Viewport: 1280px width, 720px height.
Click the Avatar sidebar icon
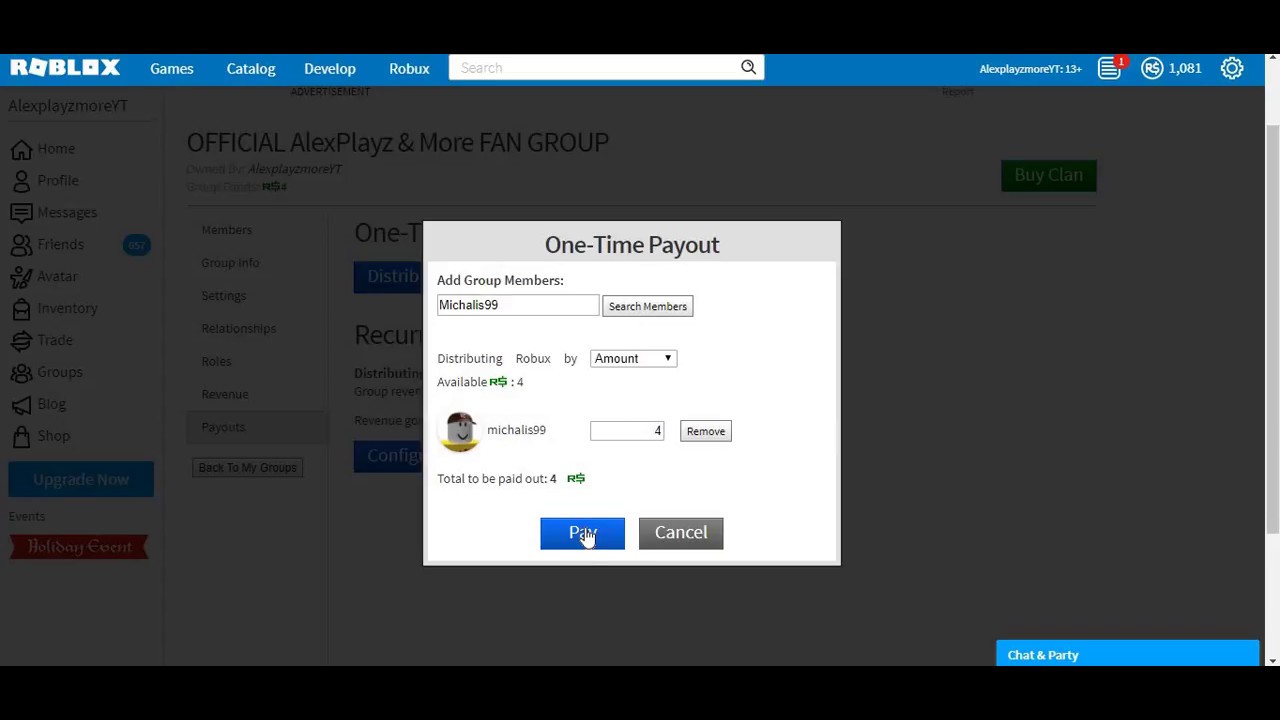pos(21,277)
